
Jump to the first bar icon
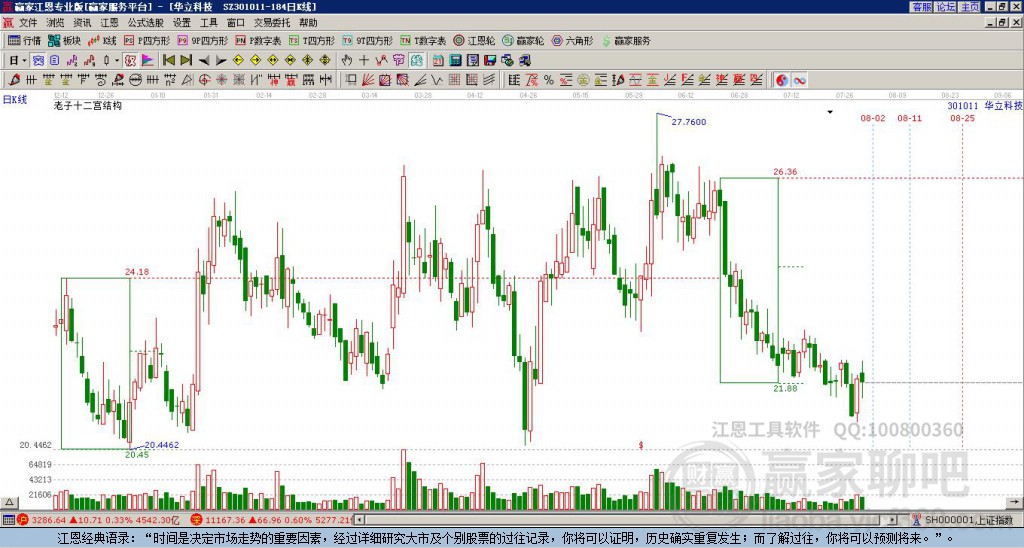168,61
